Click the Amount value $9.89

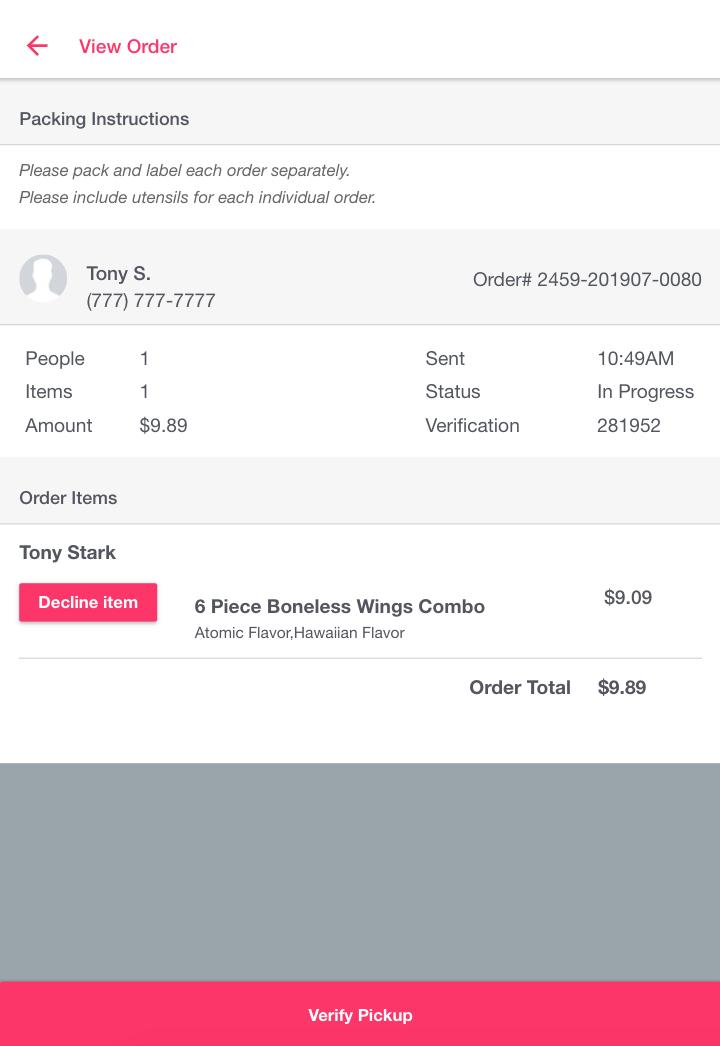pyautogui.click(x=163, y=425)
